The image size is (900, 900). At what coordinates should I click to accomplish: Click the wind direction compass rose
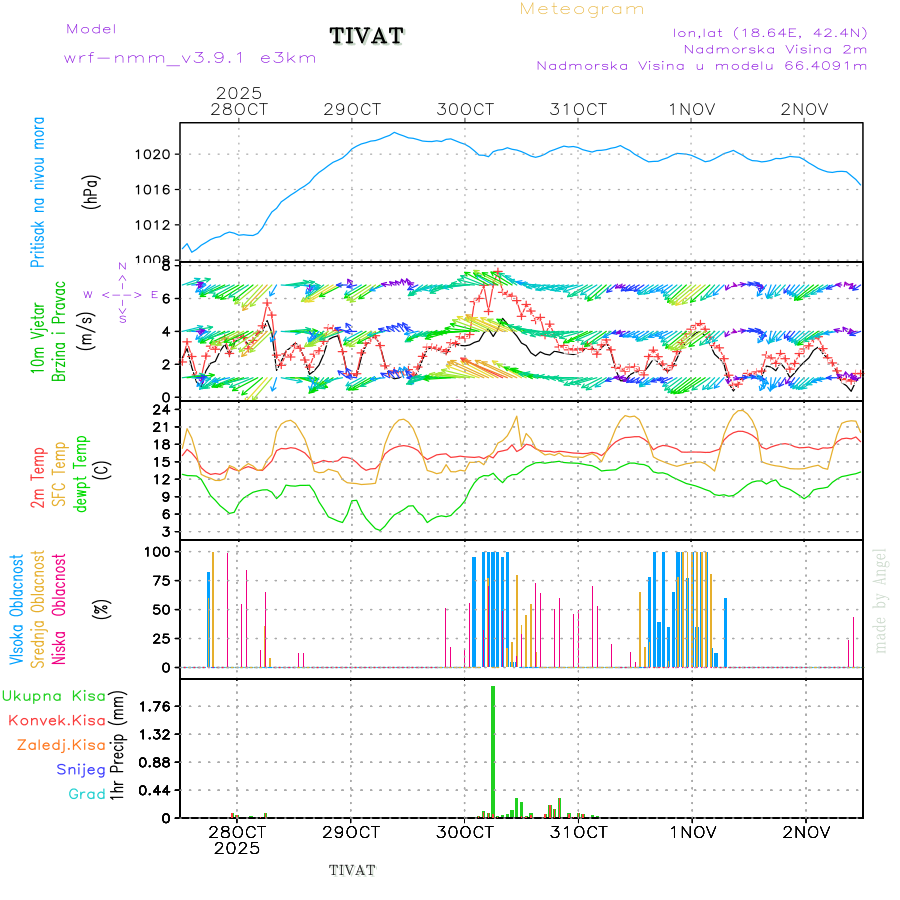point(122,294)
